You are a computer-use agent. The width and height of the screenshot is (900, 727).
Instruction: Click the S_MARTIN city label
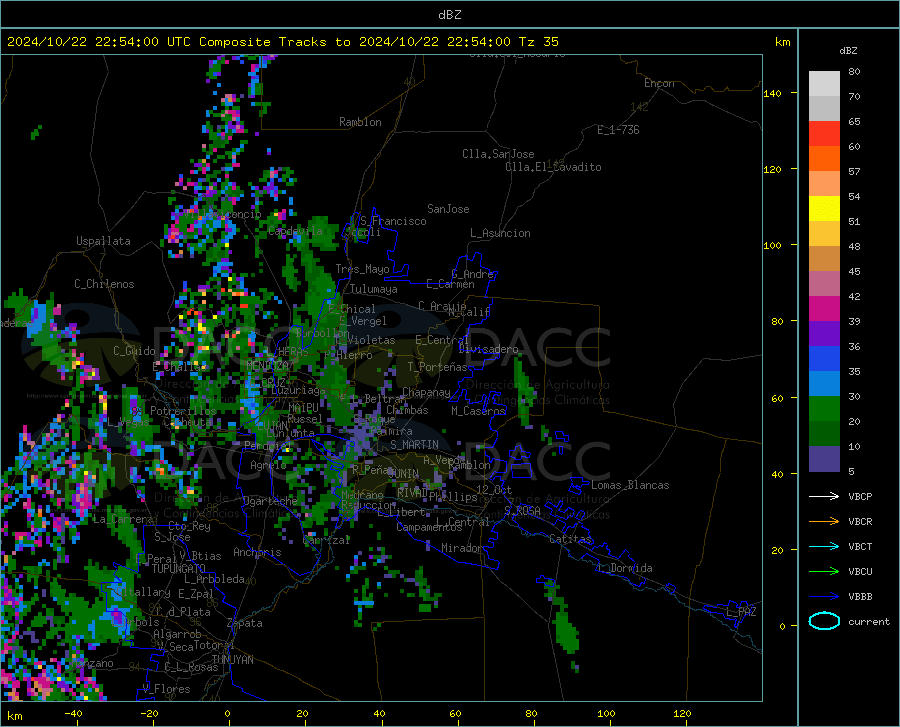click(414, 445)
